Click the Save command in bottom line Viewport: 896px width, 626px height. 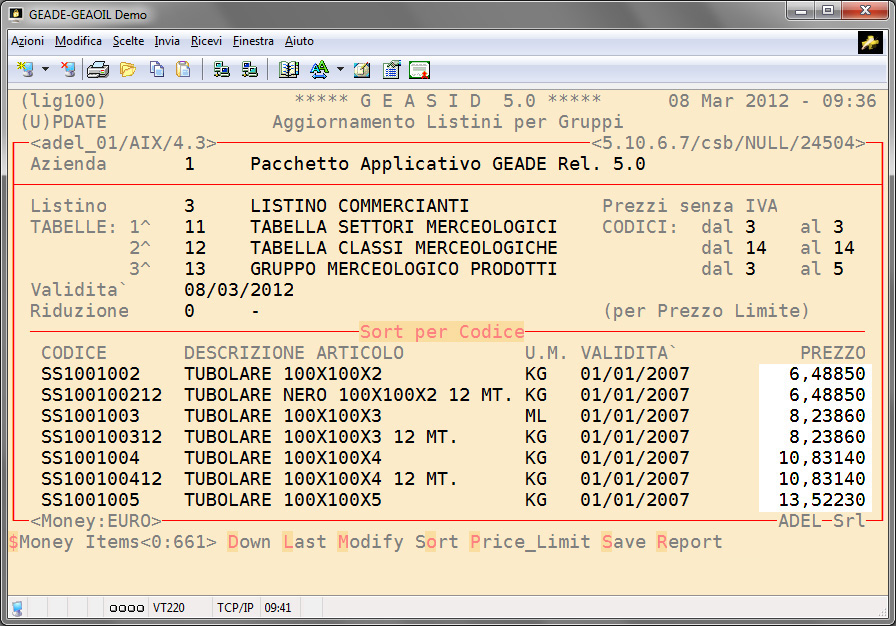tap(623, 542)
